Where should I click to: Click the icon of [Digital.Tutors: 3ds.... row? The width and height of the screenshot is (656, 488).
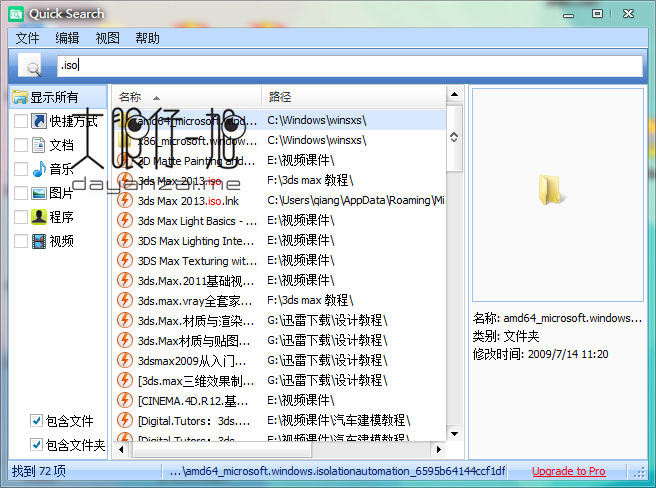point(125,420)
